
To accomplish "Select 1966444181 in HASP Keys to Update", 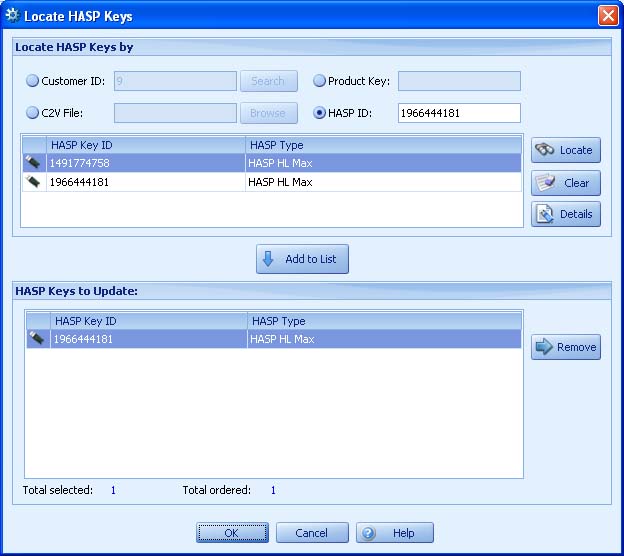I will [x=274, y=339].
